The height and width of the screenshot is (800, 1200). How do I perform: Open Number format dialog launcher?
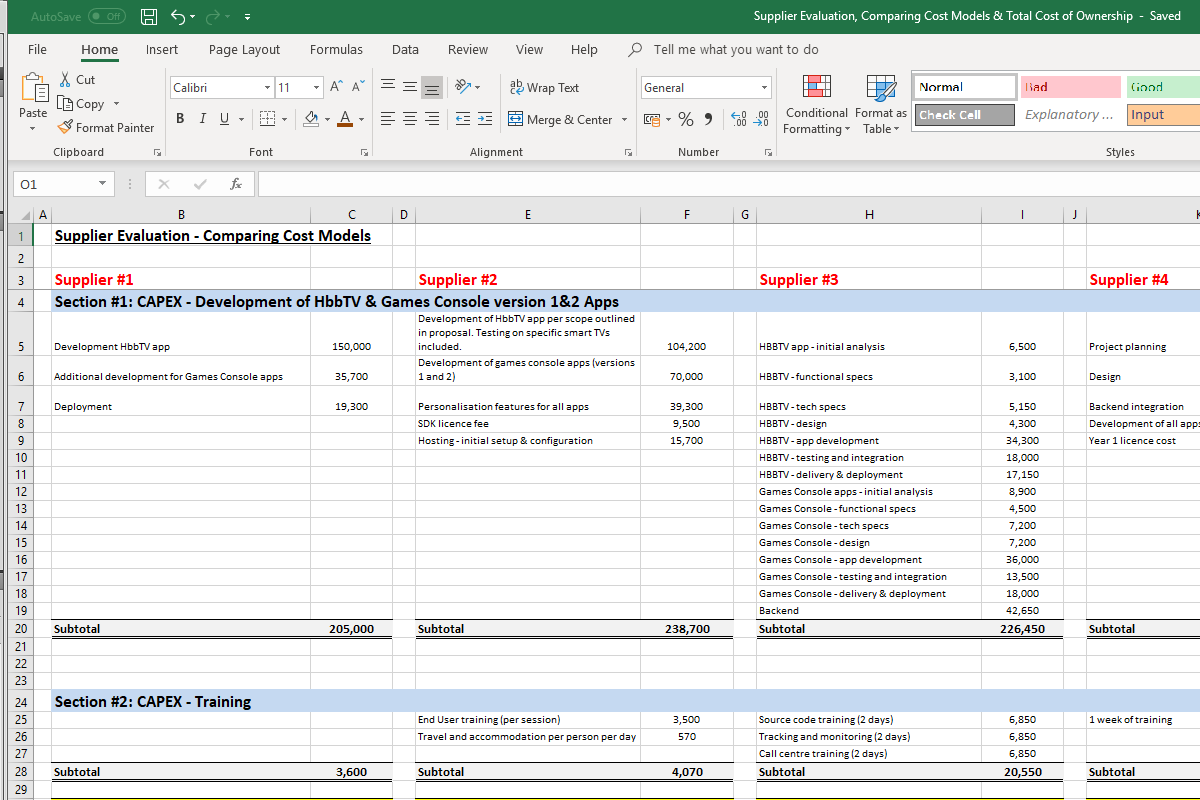pyautogui.click(x=768, y=153)
